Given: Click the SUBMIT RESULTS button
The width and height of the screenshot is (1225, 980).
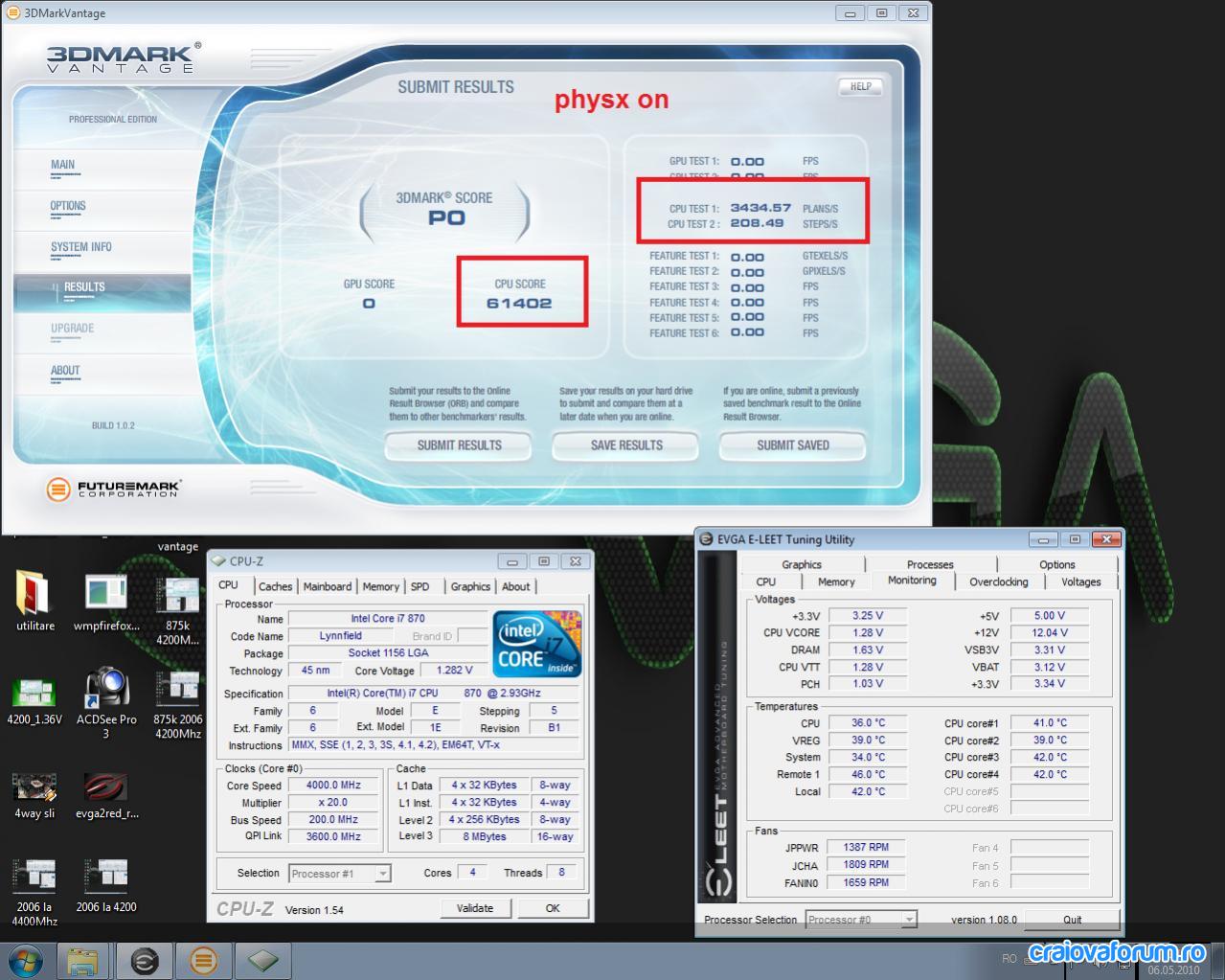Looking at the screenshot, I should coord(459,445).
